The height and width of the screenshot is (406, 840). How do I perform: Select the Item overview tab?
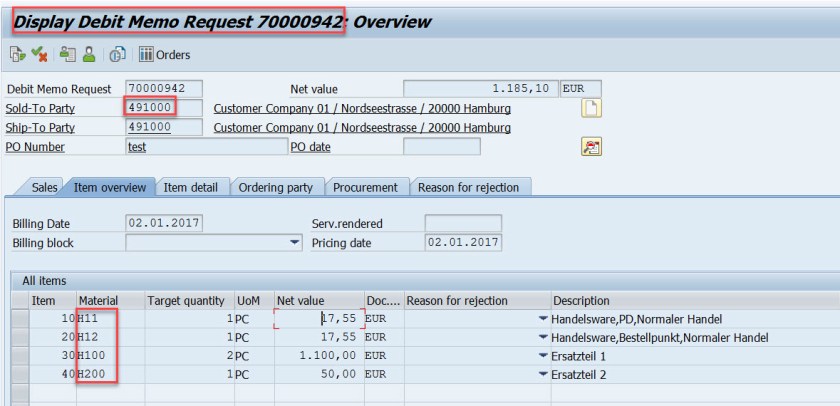pyautogui.click(x=110, y=187)
